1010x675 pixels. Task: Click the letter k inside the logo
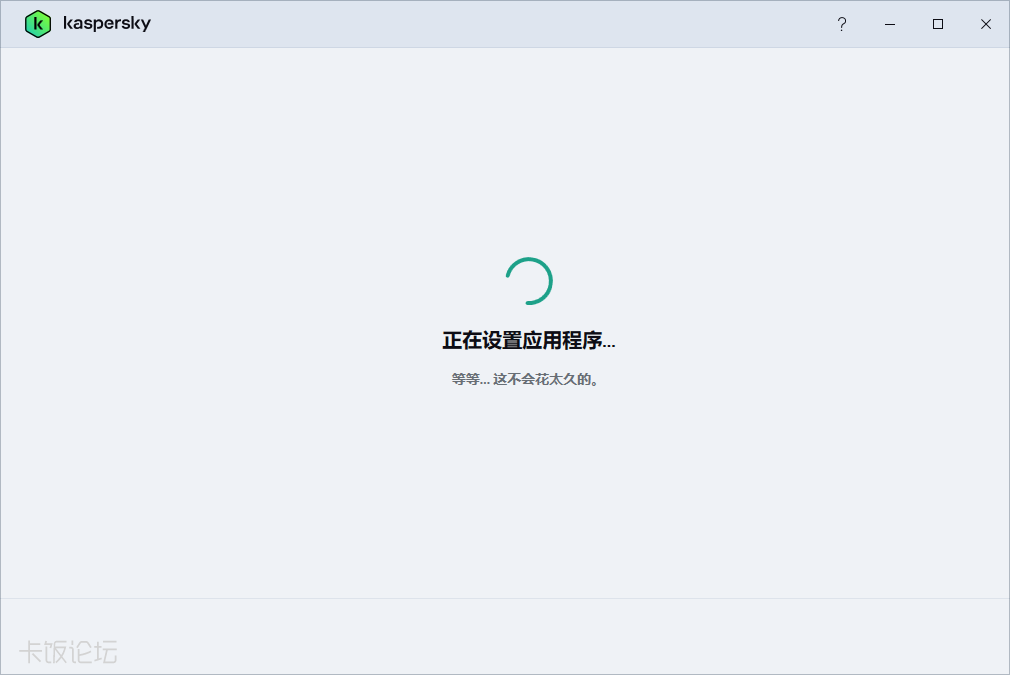[38, 24]
